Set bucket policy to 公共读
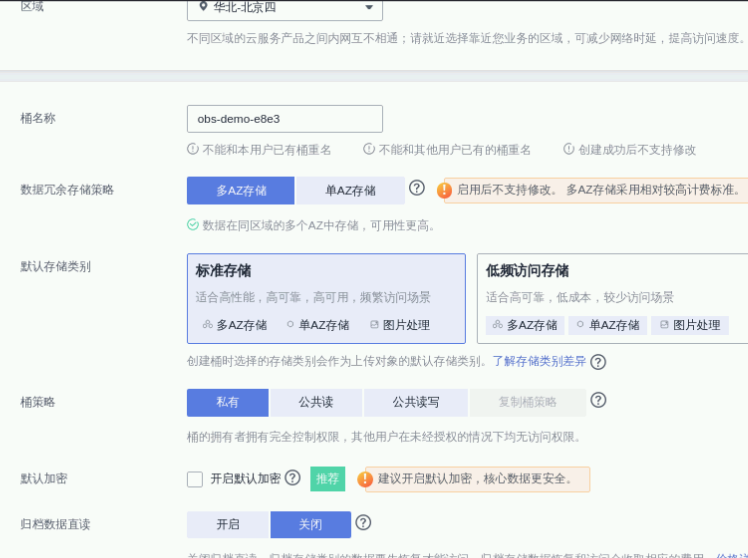This screenshot has width=748, height=558. (x=316, y=403)
